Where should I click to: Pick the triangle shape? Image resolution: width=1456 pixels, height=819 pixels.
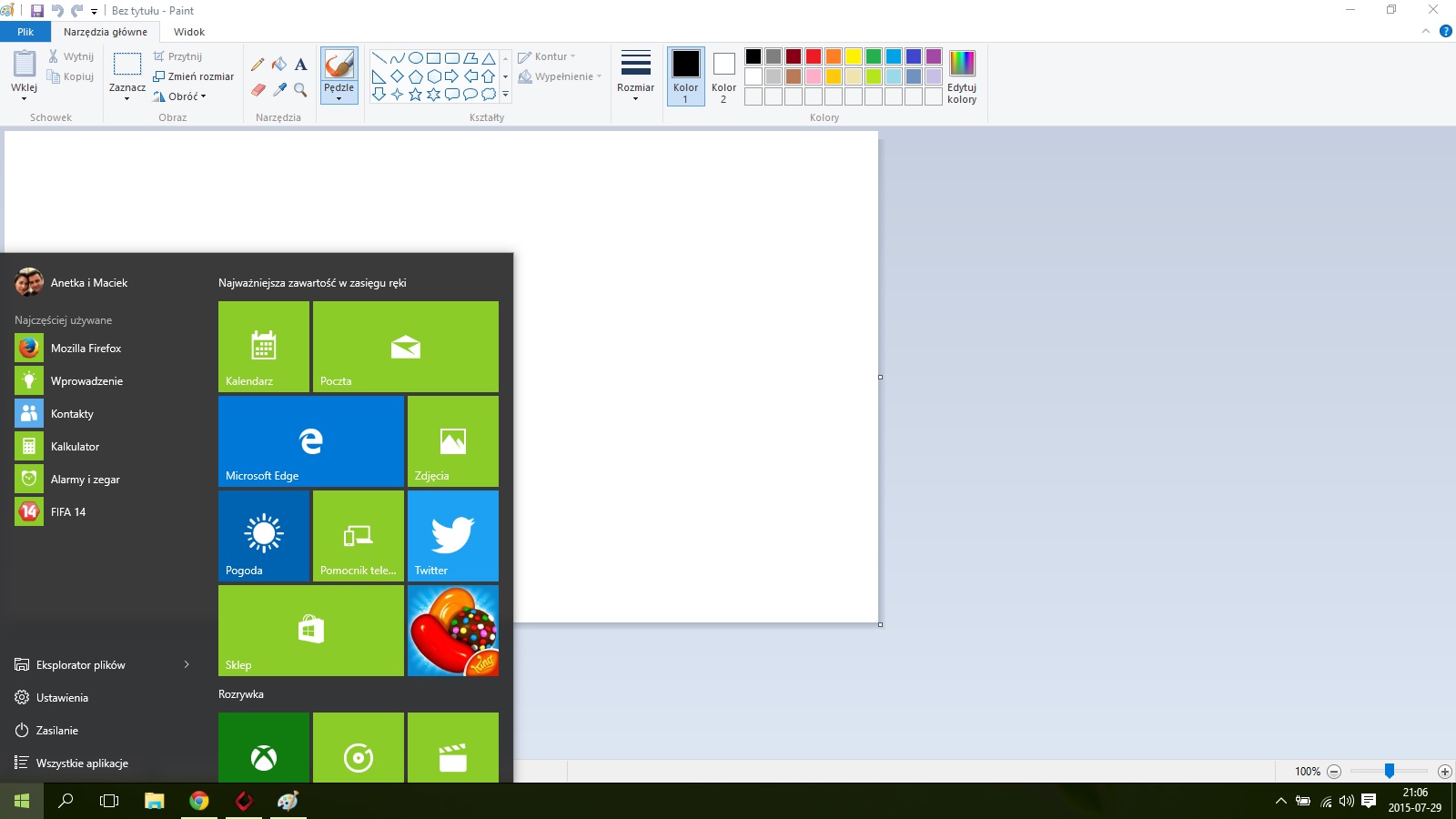(489, 58)
